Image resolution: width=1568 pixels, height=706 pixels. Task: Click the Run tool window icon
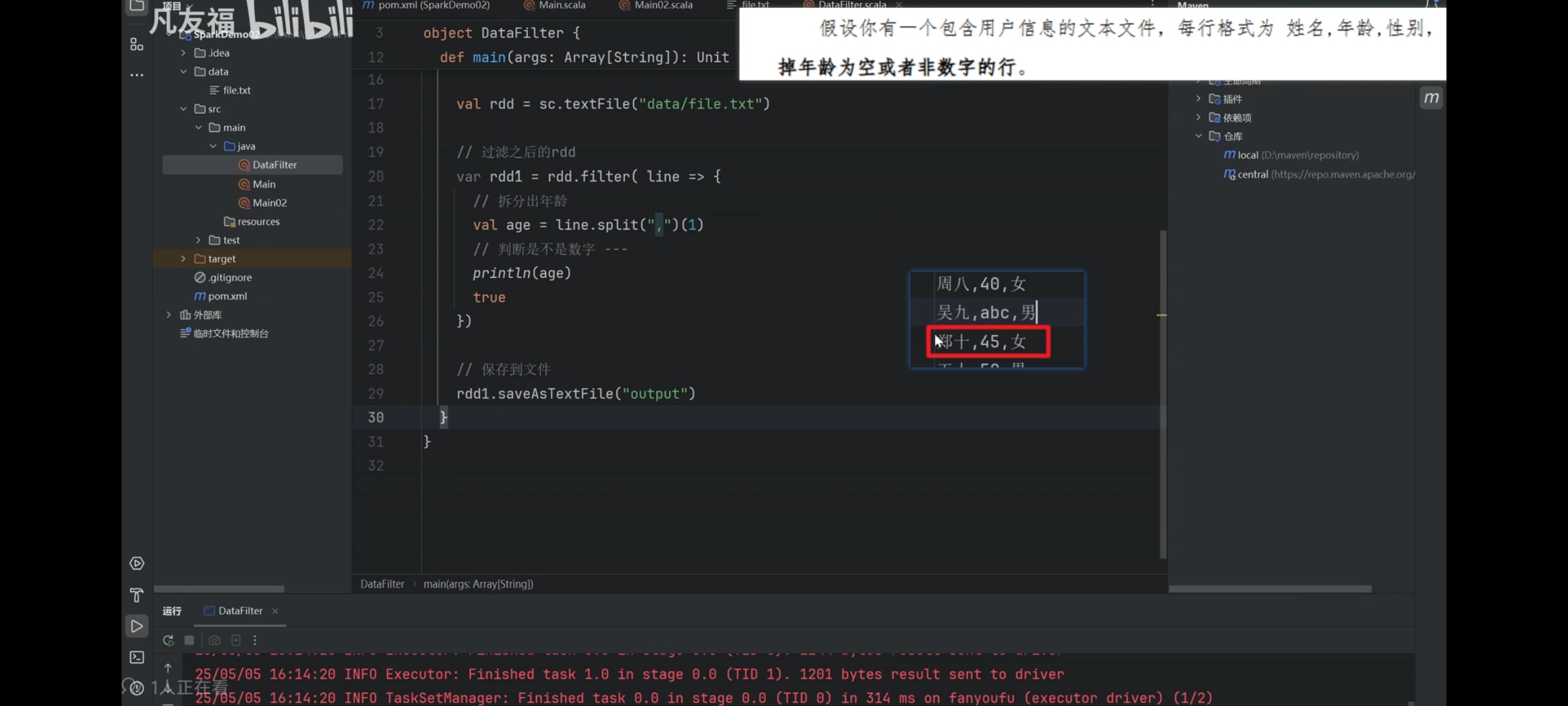(x=137, y=626)
